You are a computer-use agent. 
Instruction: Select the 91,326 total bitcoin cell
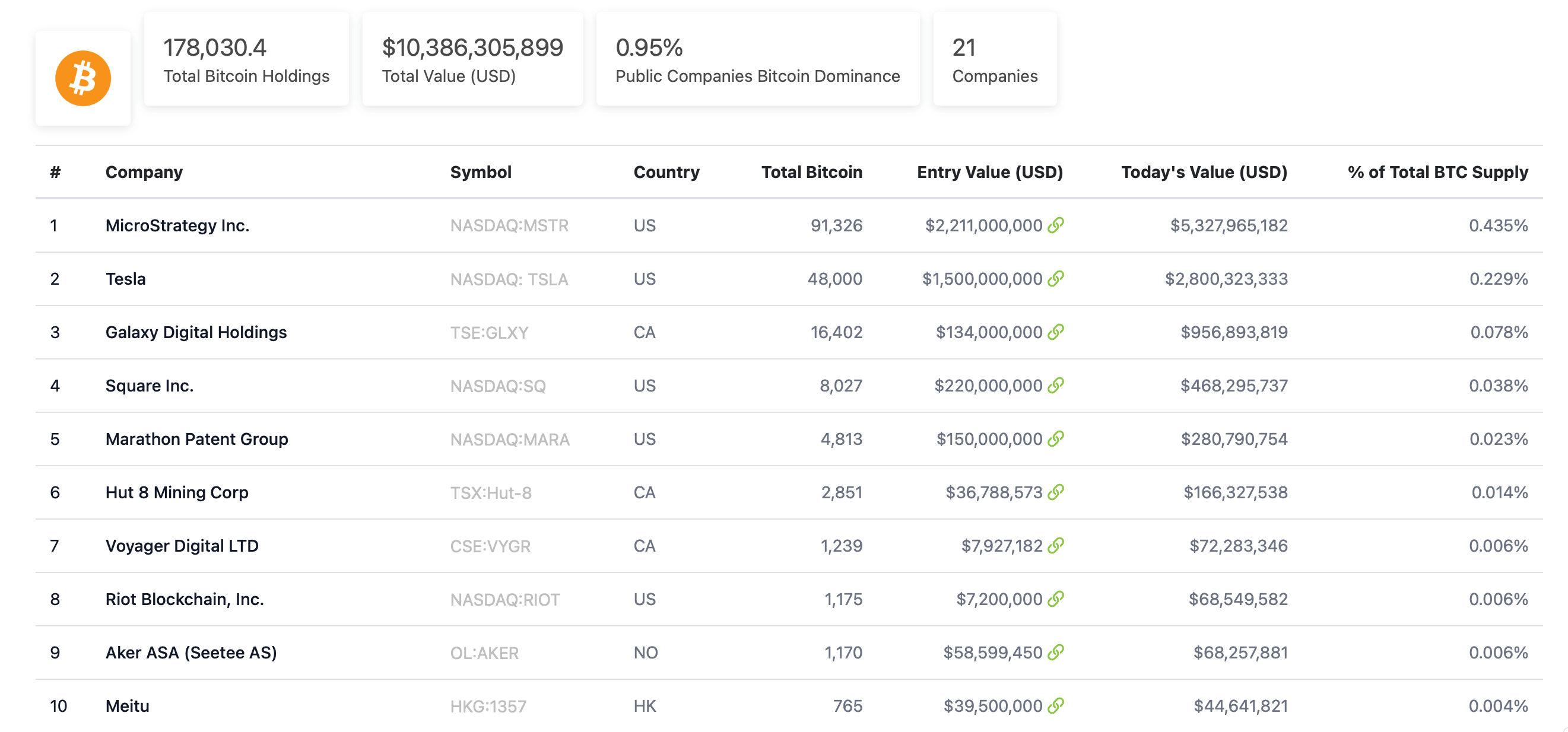click(x=836, y=226)
